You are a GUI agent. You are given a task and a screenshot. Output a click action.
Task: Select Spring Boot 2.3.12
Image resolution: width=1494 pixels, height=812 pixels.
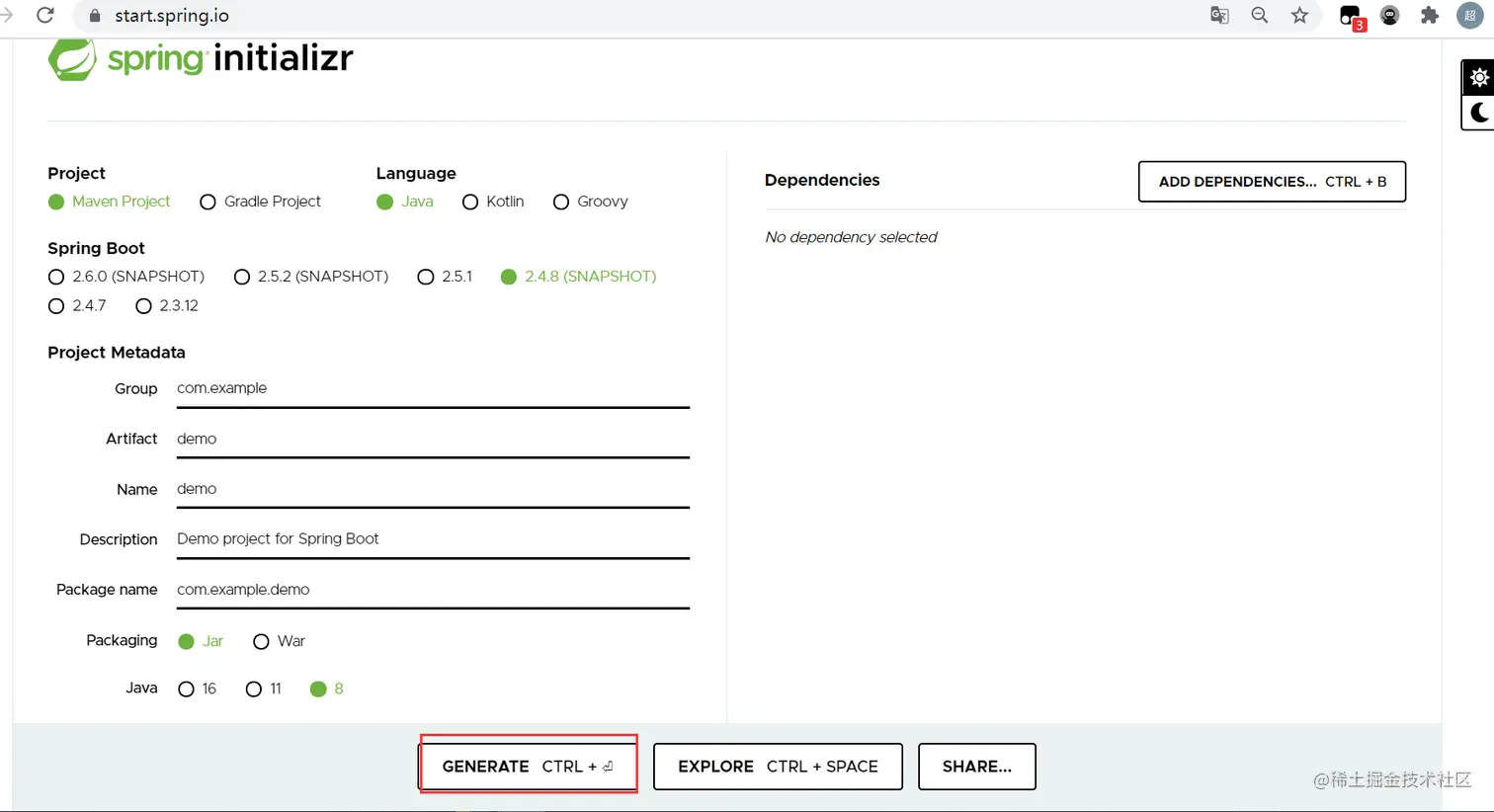pyautogui.click(x=167, y=306)
